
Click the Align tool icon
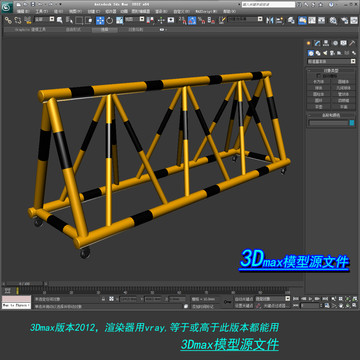pos(279,20)
